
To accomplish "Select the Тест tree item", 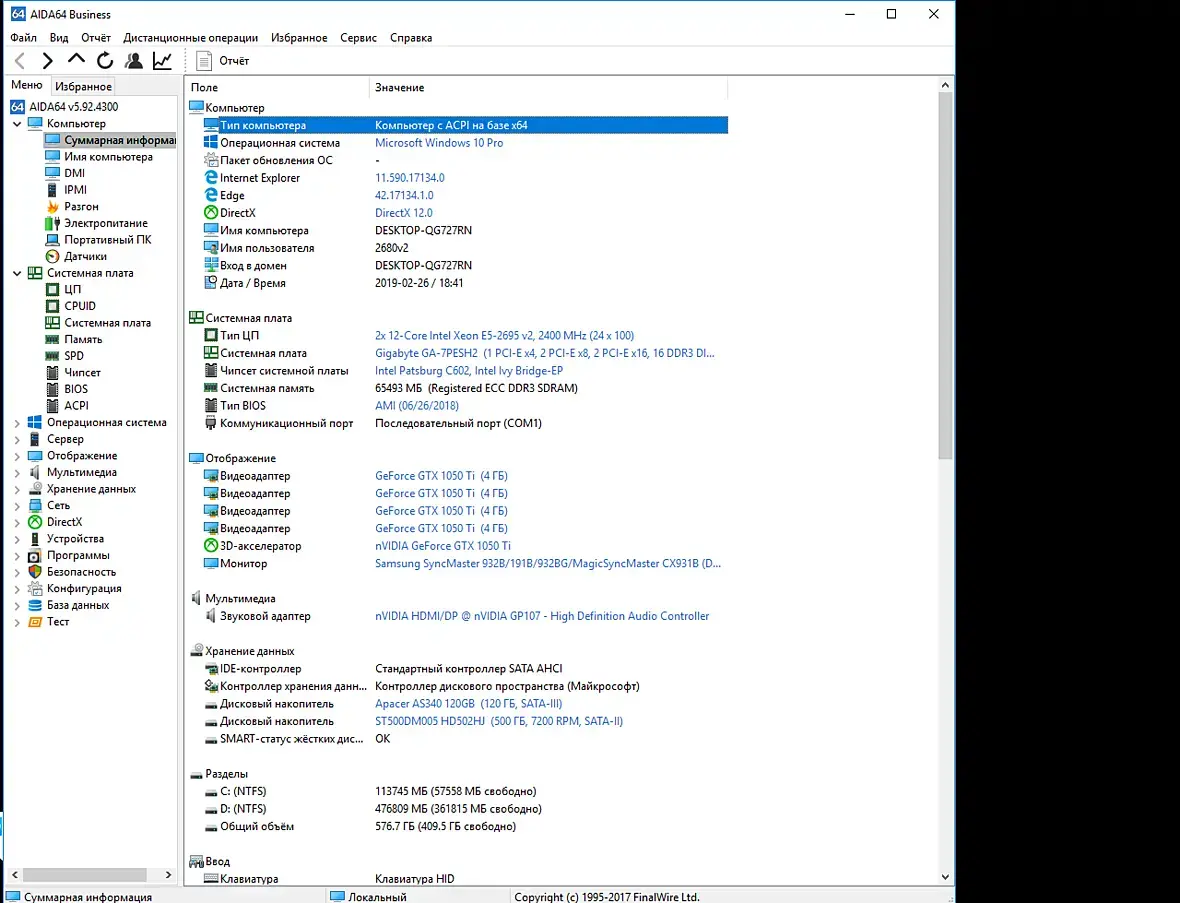I will tap(58, 622).
